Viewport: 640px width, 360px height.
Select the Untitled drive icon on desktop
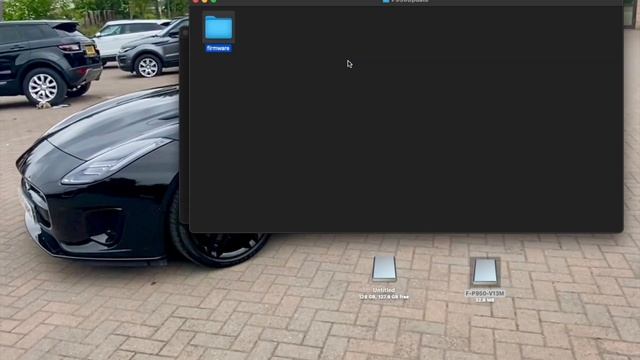384,269
